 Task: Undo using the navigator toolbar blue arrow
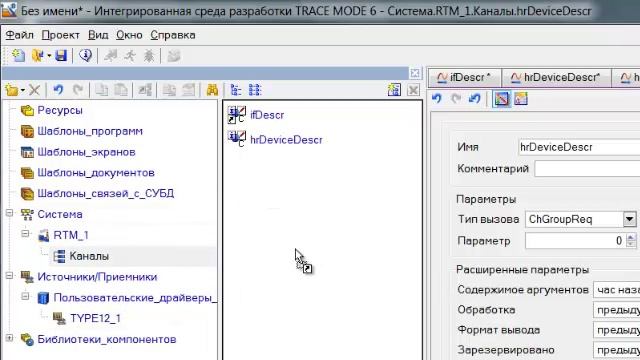click(58, 90)
